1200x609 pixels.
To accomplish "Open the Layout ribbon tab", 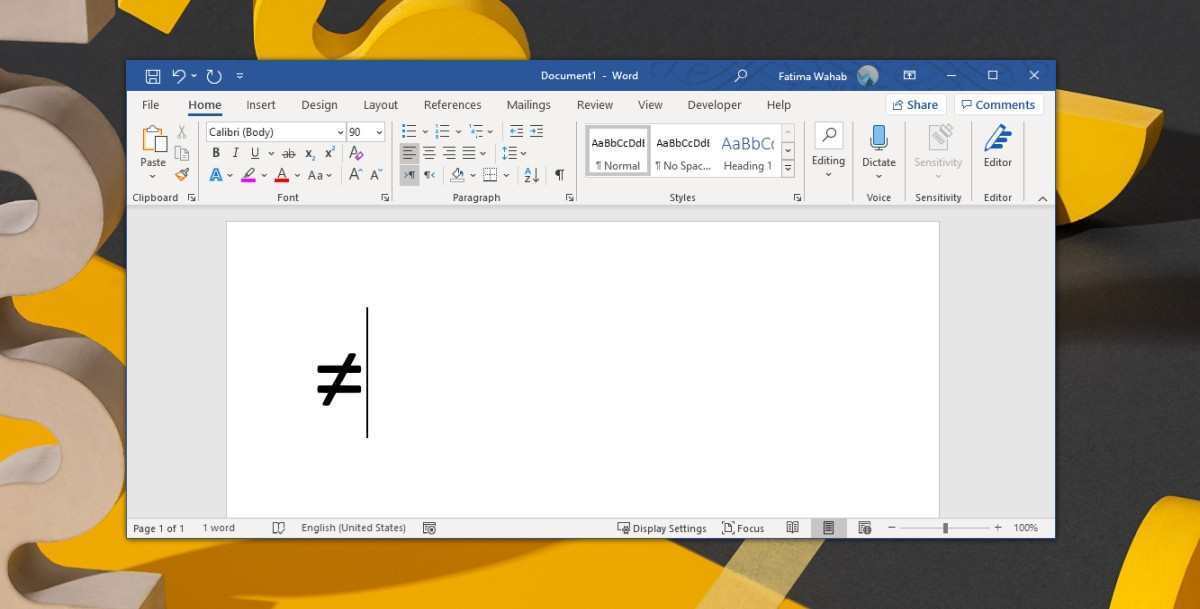I will (x=380, y=105).
